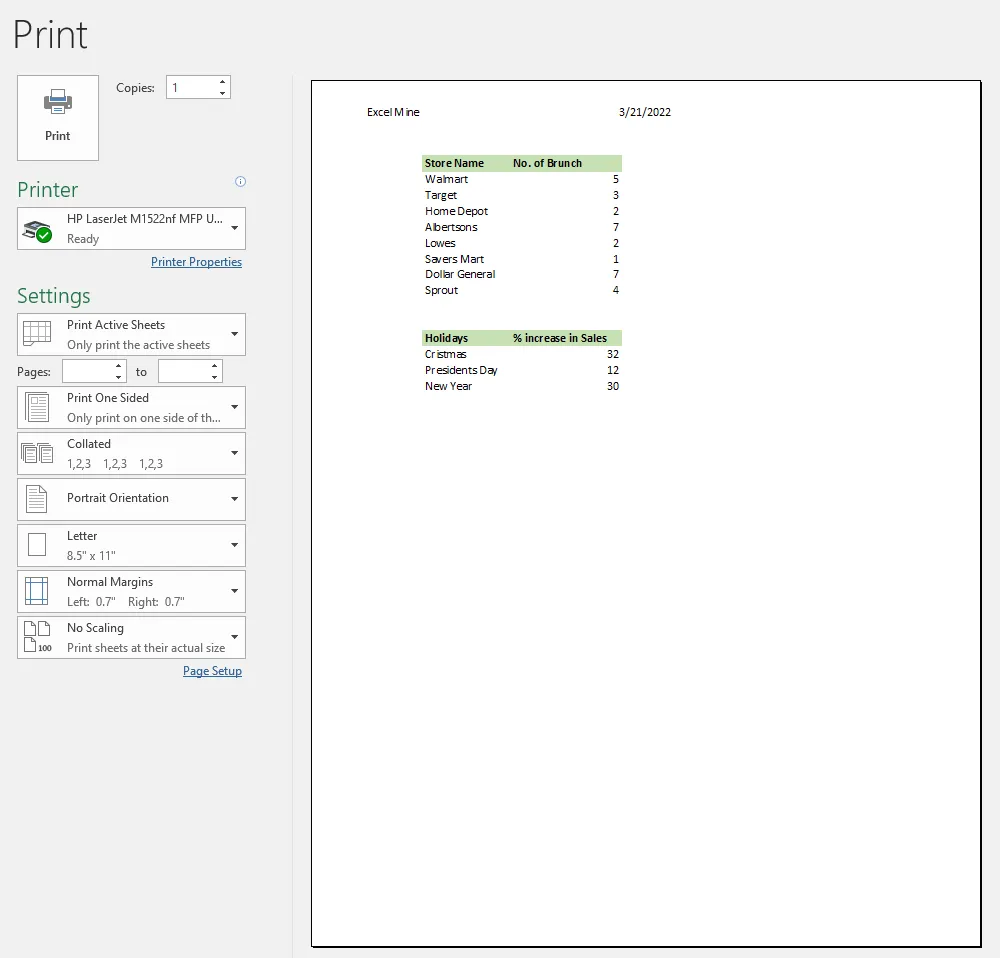Click the Albertsons row in preview
The image size is (1000, 958).
click(522, 227)
